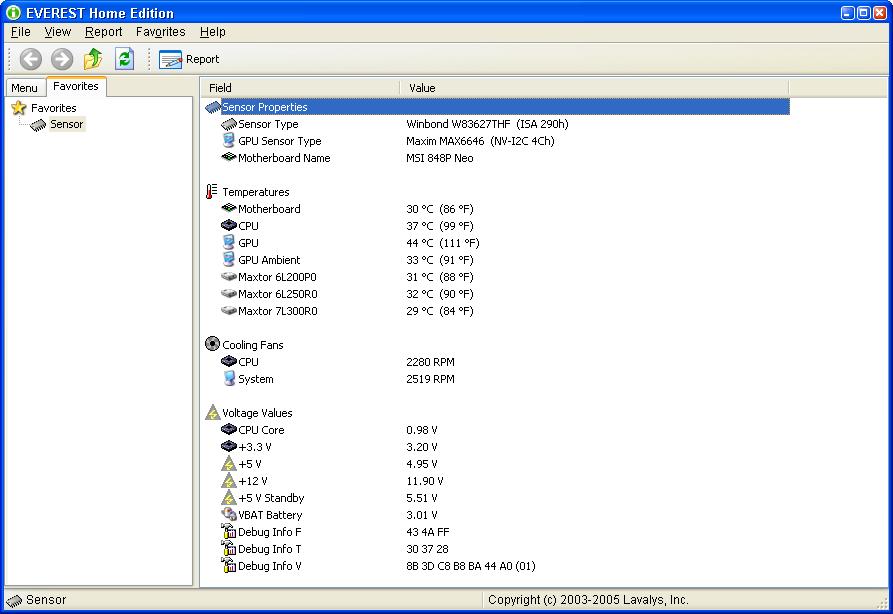Click the Forward navigation arrow
The height and width of the screenshot is (614, 893).
pyautogui.click(x=62, y=59)
